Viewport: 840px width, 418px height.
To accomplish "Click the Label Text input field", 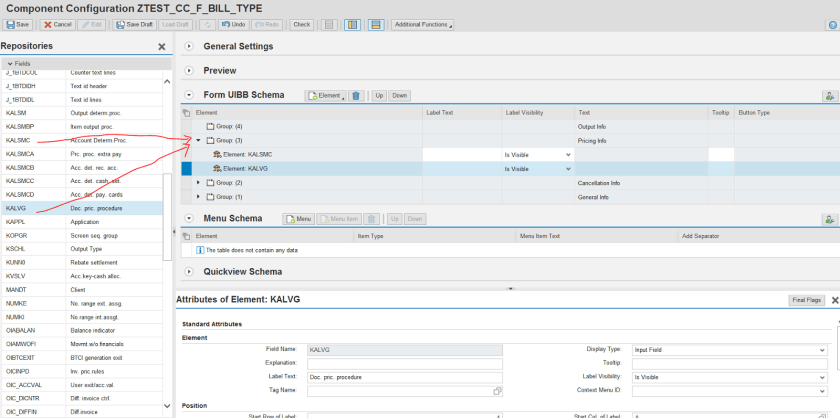I will point(405,376).
